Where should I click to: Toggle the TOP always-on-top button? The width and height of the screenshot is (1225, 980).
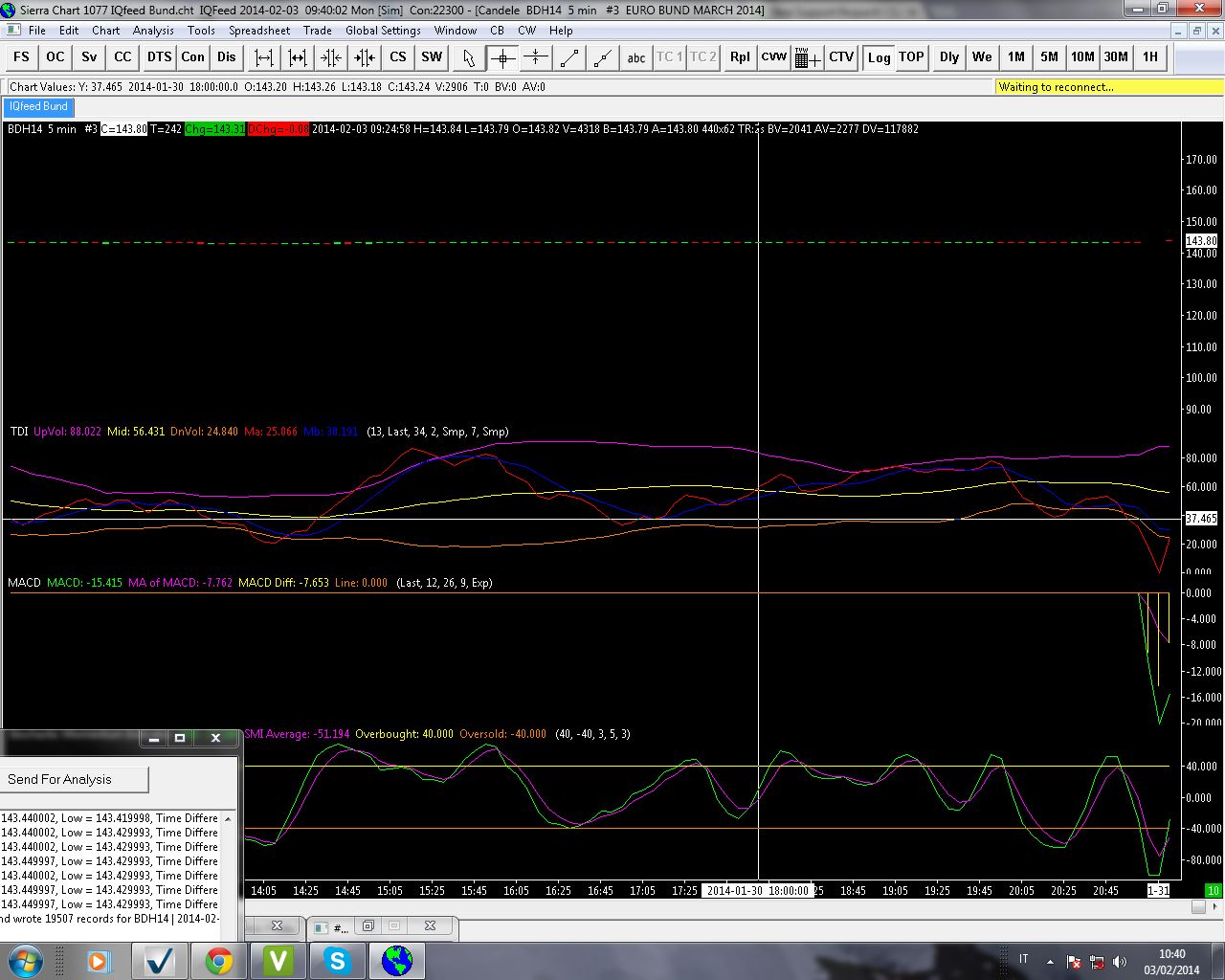point(911,57)
